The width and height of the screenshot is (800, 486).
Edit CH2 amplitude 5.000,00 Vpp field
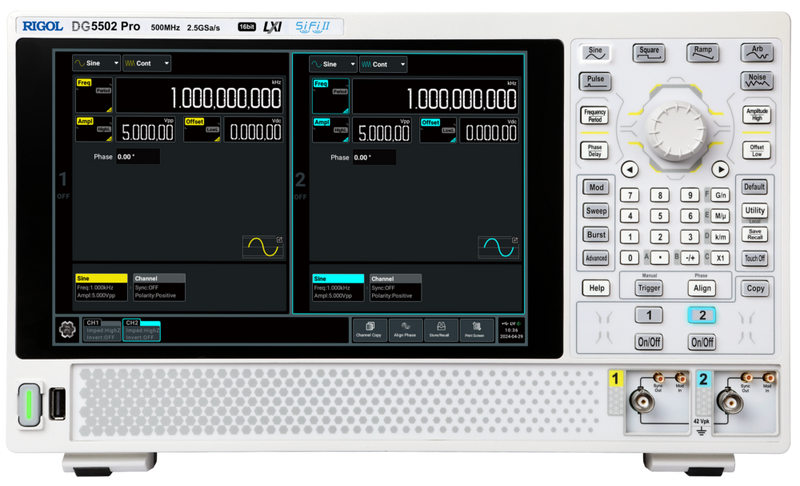(x=382, y=131)
